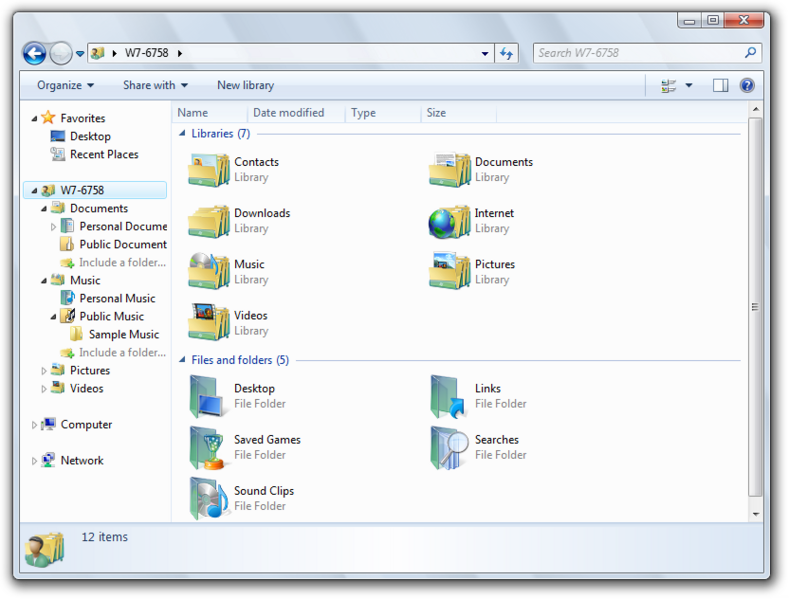This screenshot has height=599, width=789.
Task: Select the Videos library icon
Action: pyautogui.click(x=209, y=323)
